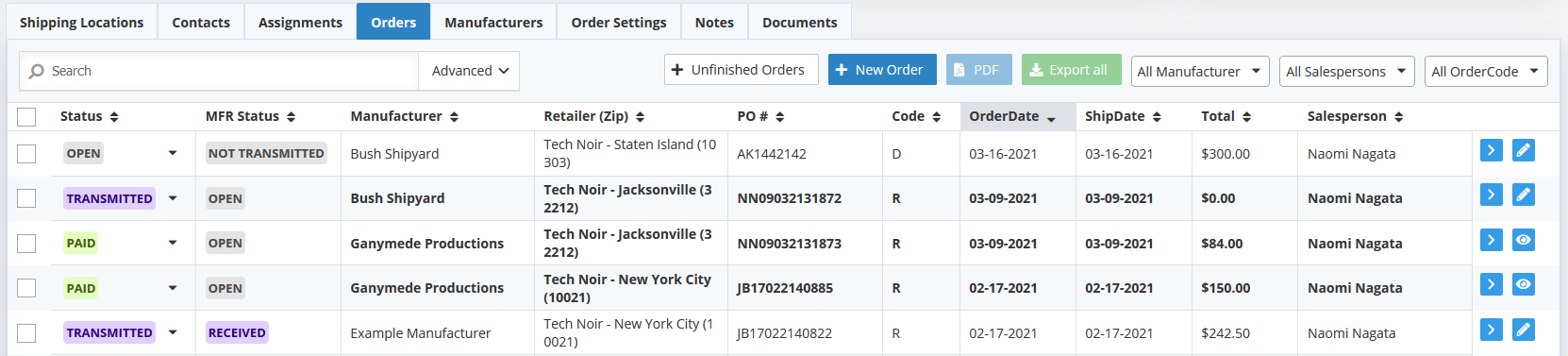This screenshot has height=356, width=1568.
Task: Edit order NN09032131872 with the pencil icon
Action: coord(1523,195)
